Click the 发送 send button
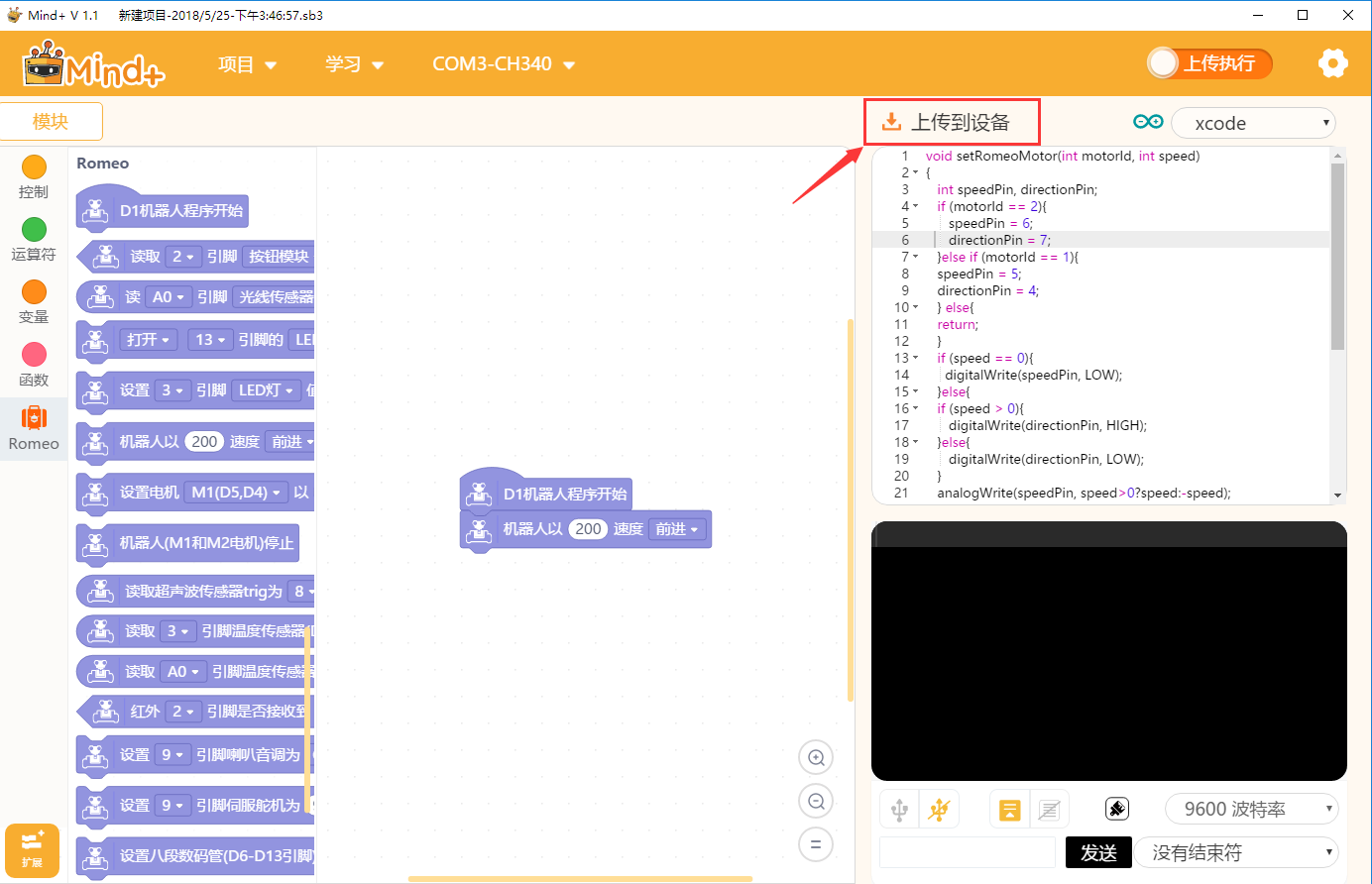1372x884 pixels. pyautogui.click(x=1098, y=852)
